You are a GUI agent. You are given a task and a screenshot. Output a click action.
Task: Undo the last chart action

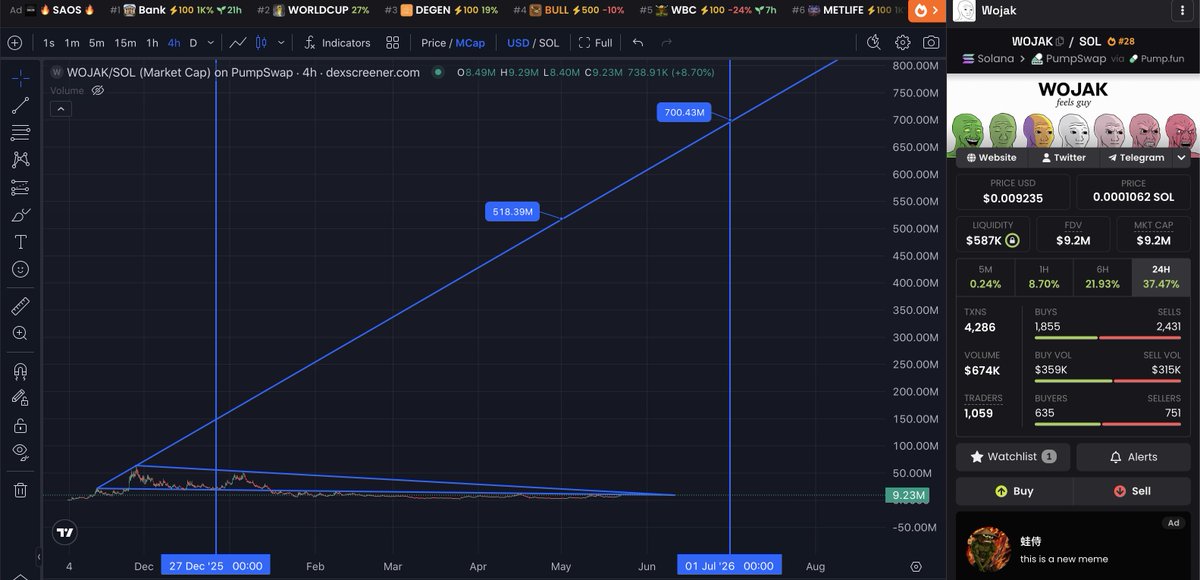click(638, 43)
